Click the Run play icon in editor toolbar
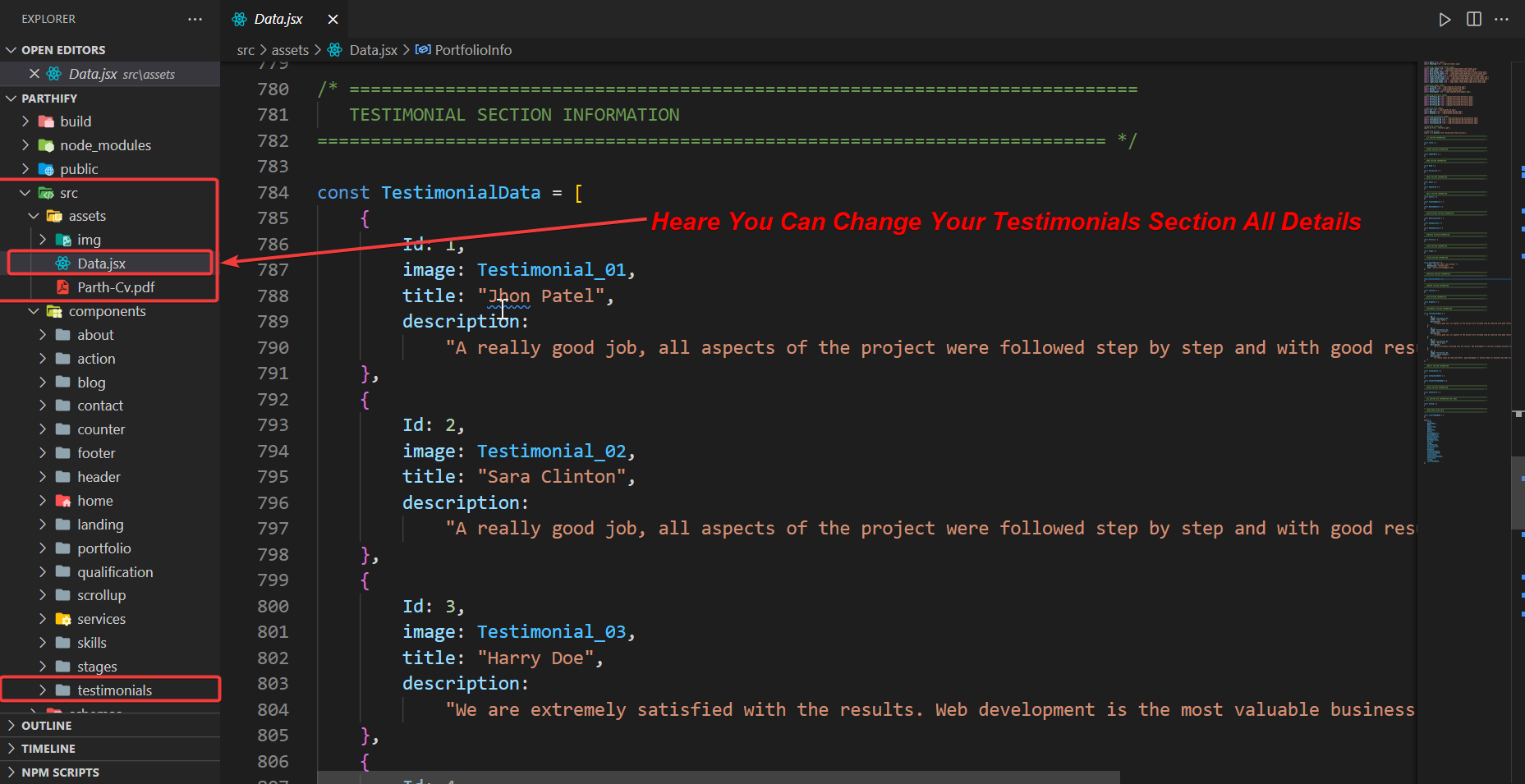This screenshot has width=1525, height=784. point(1445,20)
